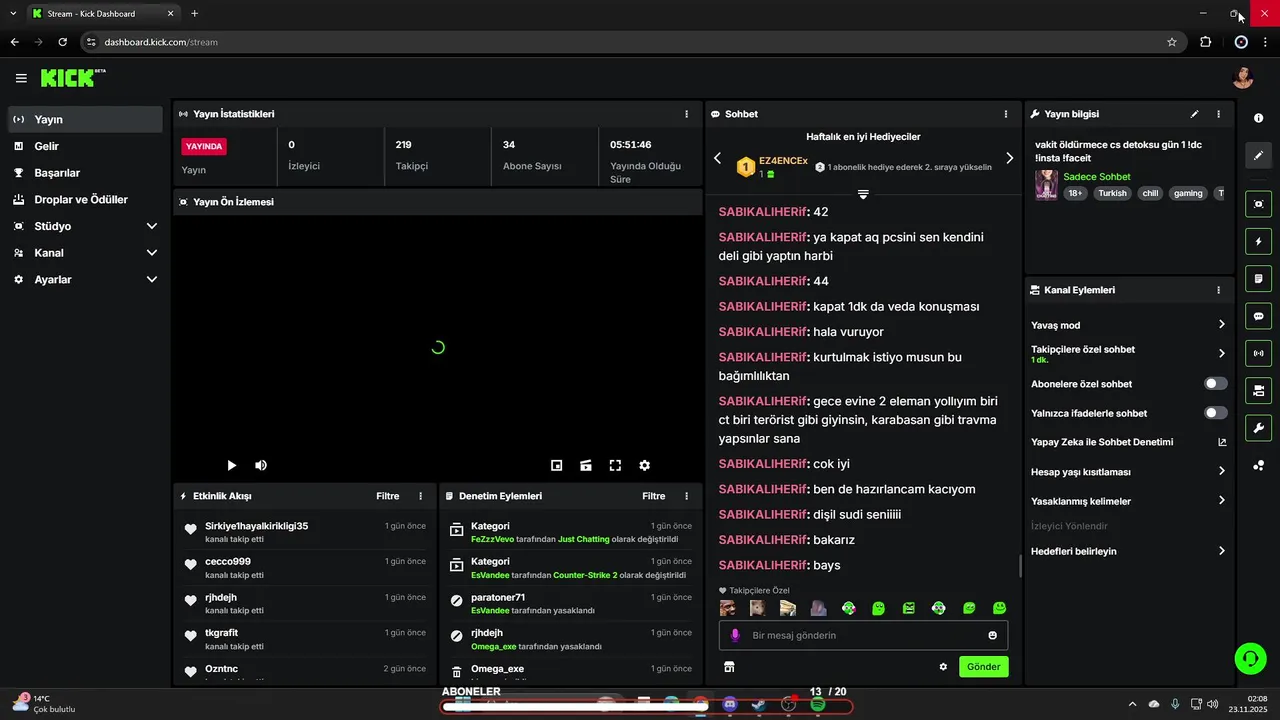Open Kanal Eylemleri panel three-dot menu

(x=1218, y=290)
